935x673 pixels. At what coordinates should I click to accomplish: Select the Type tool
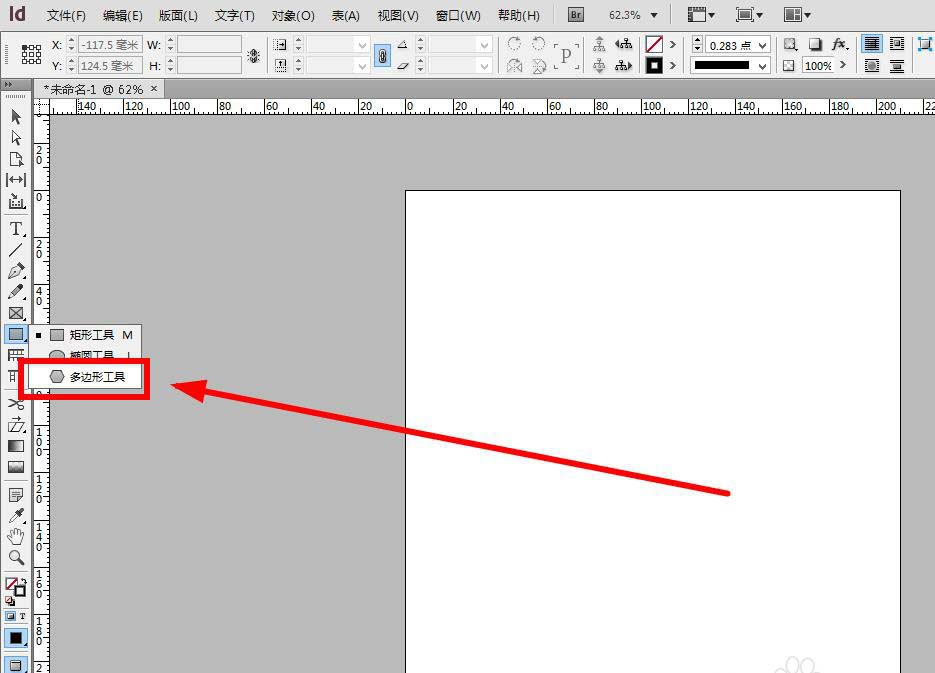pyautogui.click(x=16, y=229)
